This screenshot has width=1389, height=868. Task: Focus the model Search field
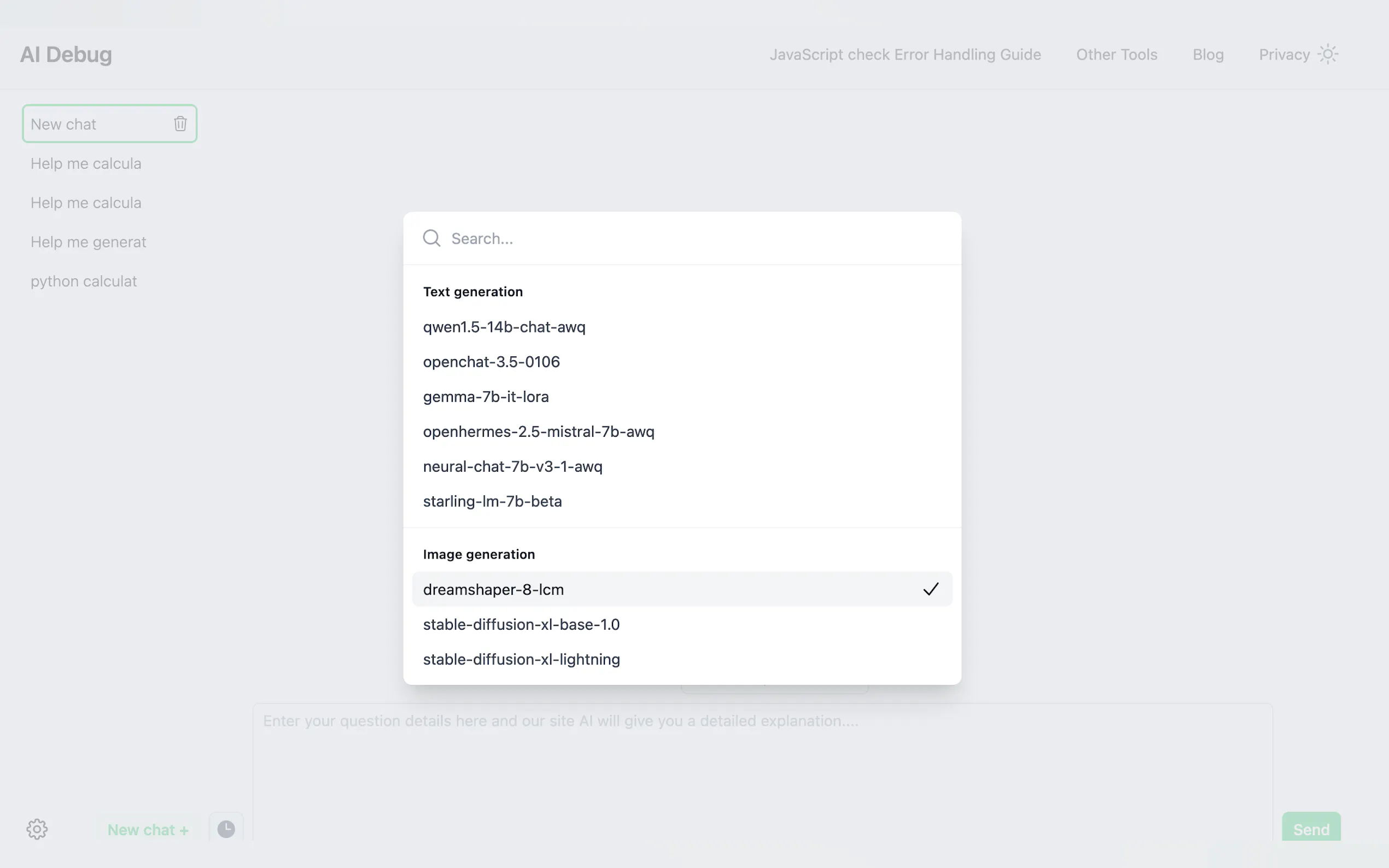[x=689, y=238]
